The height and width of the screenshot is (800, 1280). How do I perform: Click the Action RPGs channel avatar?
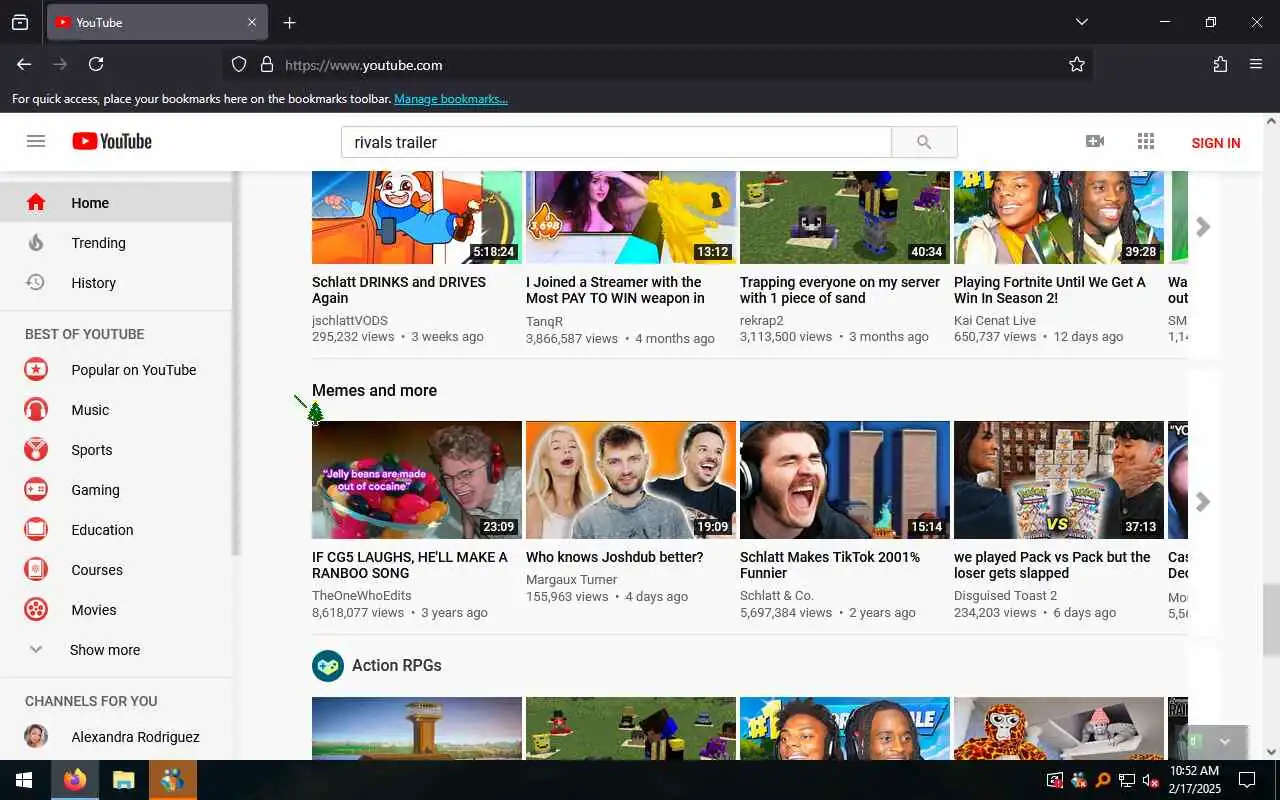click(328, 665)
